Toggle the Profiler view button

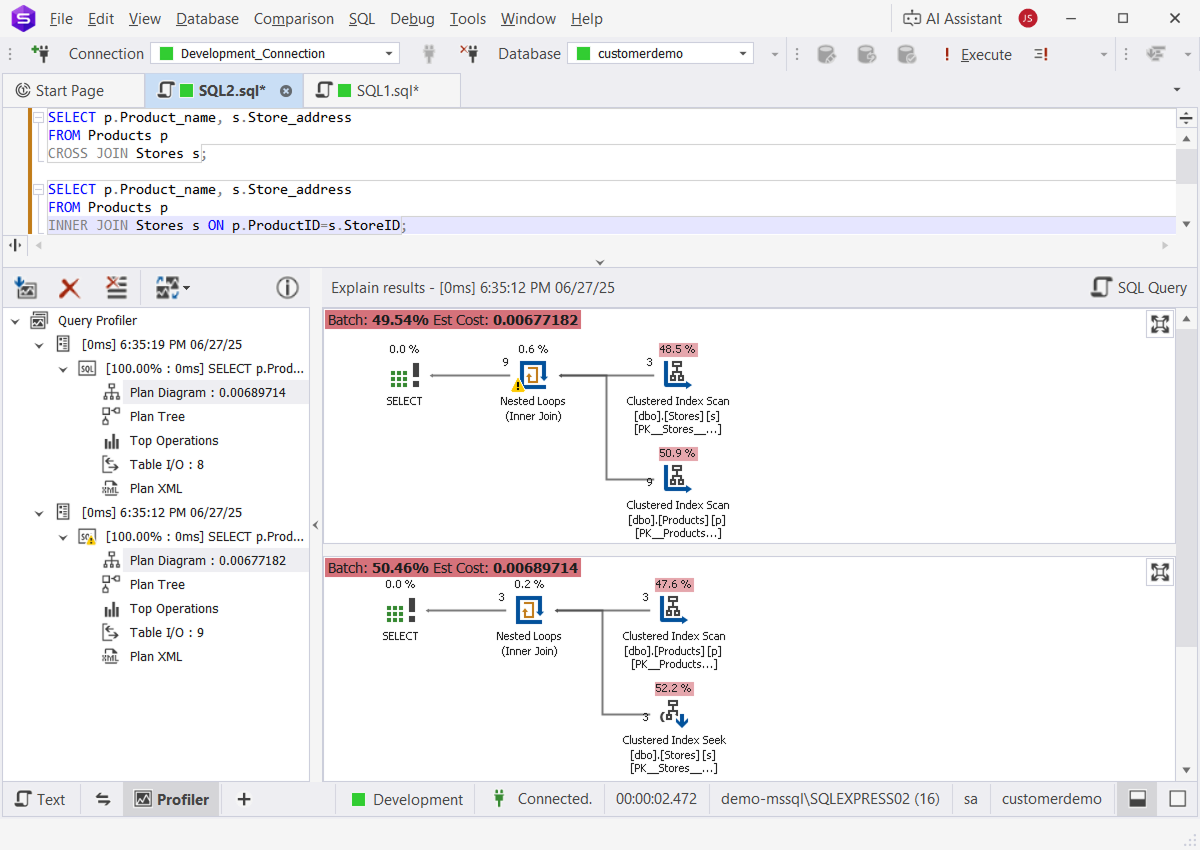tap(172, 799)
